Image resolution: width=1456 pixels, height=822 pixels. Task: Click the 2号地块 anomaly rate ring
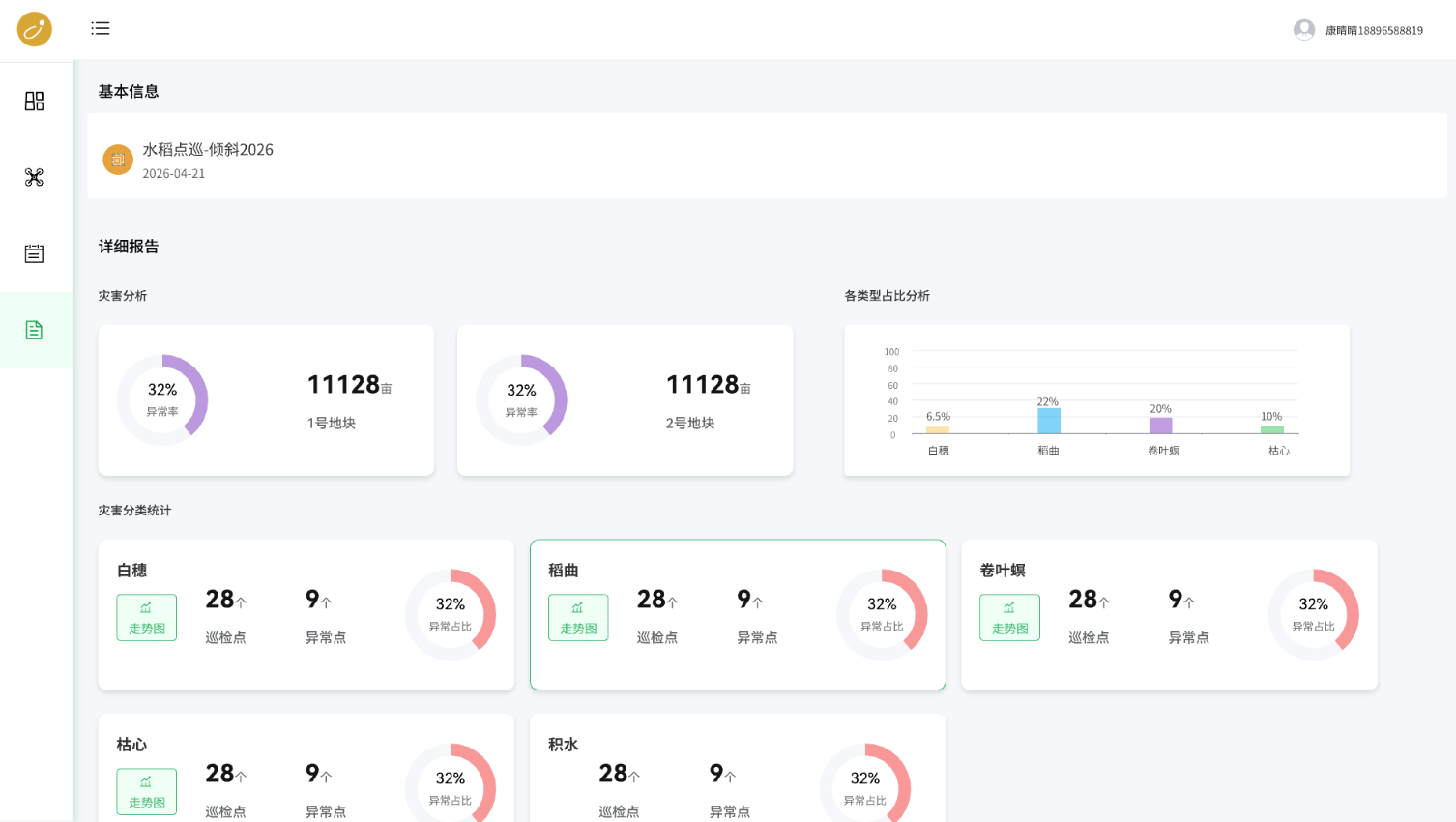pyautogui.click(x=521, y=400)
